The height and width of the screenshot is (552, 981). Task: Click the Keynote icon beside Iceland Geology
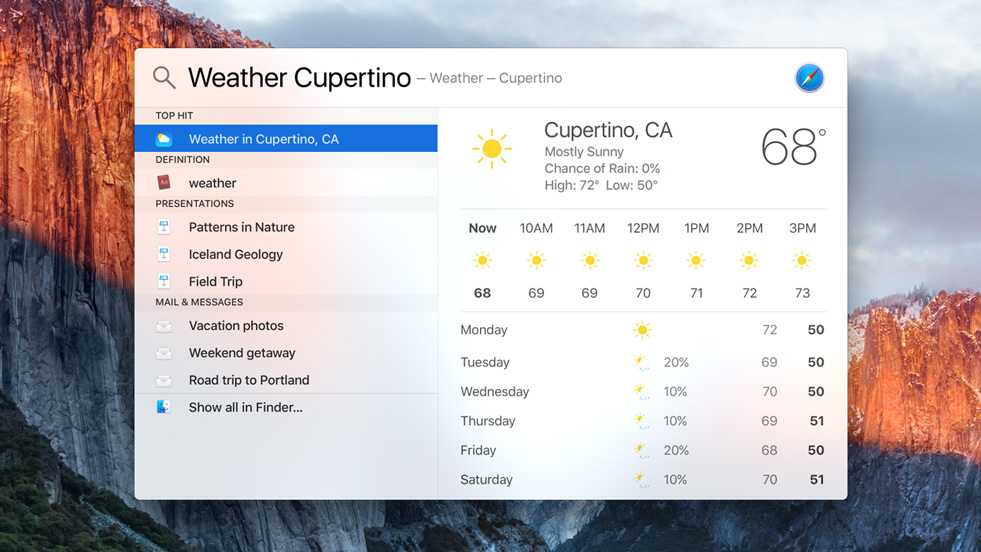tap(164, 254)
